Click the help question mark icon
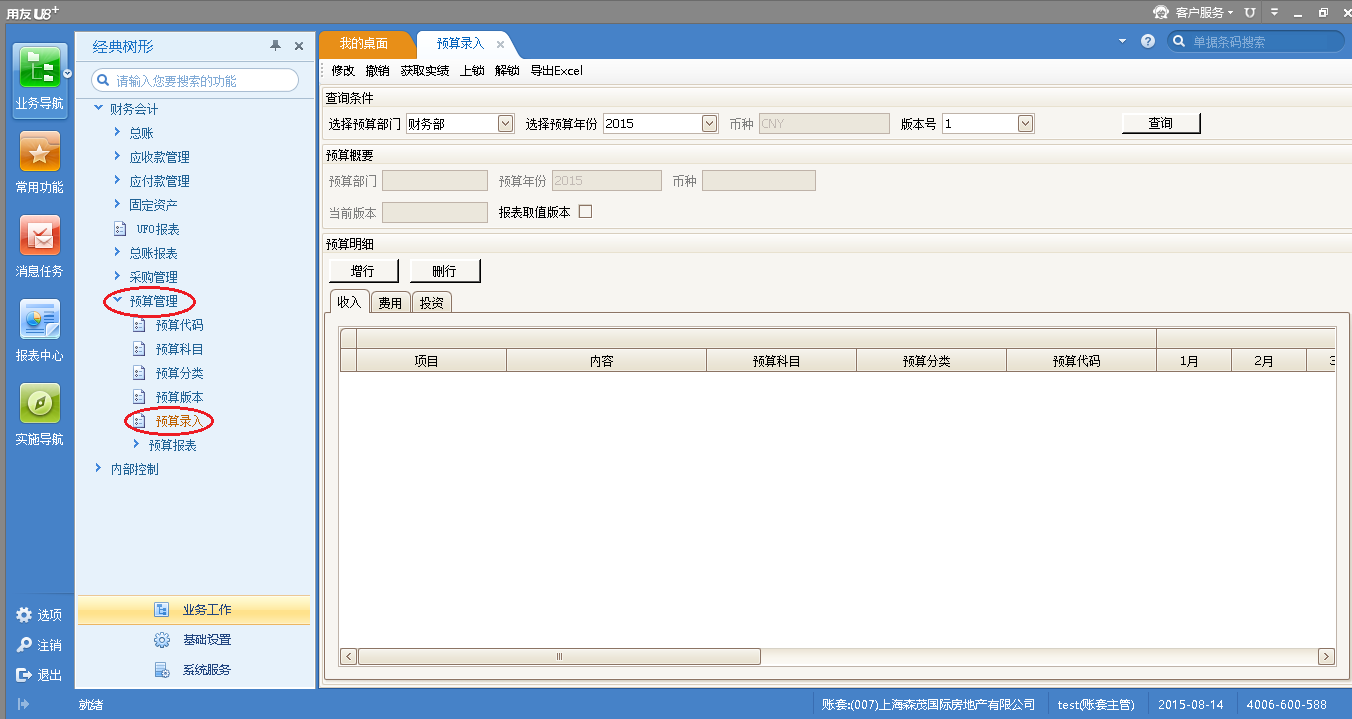 [x=1148, y=42]
